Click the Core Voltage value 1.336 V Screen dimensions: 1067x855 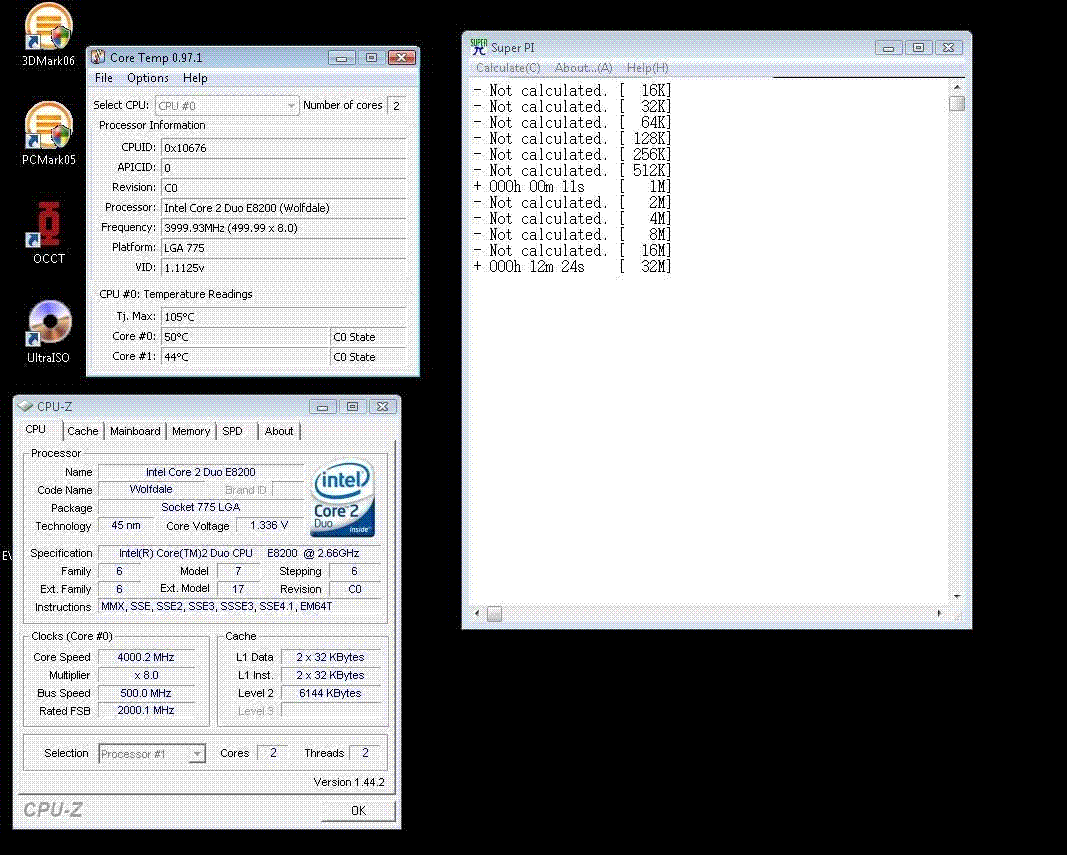click(x=269, y=526)
